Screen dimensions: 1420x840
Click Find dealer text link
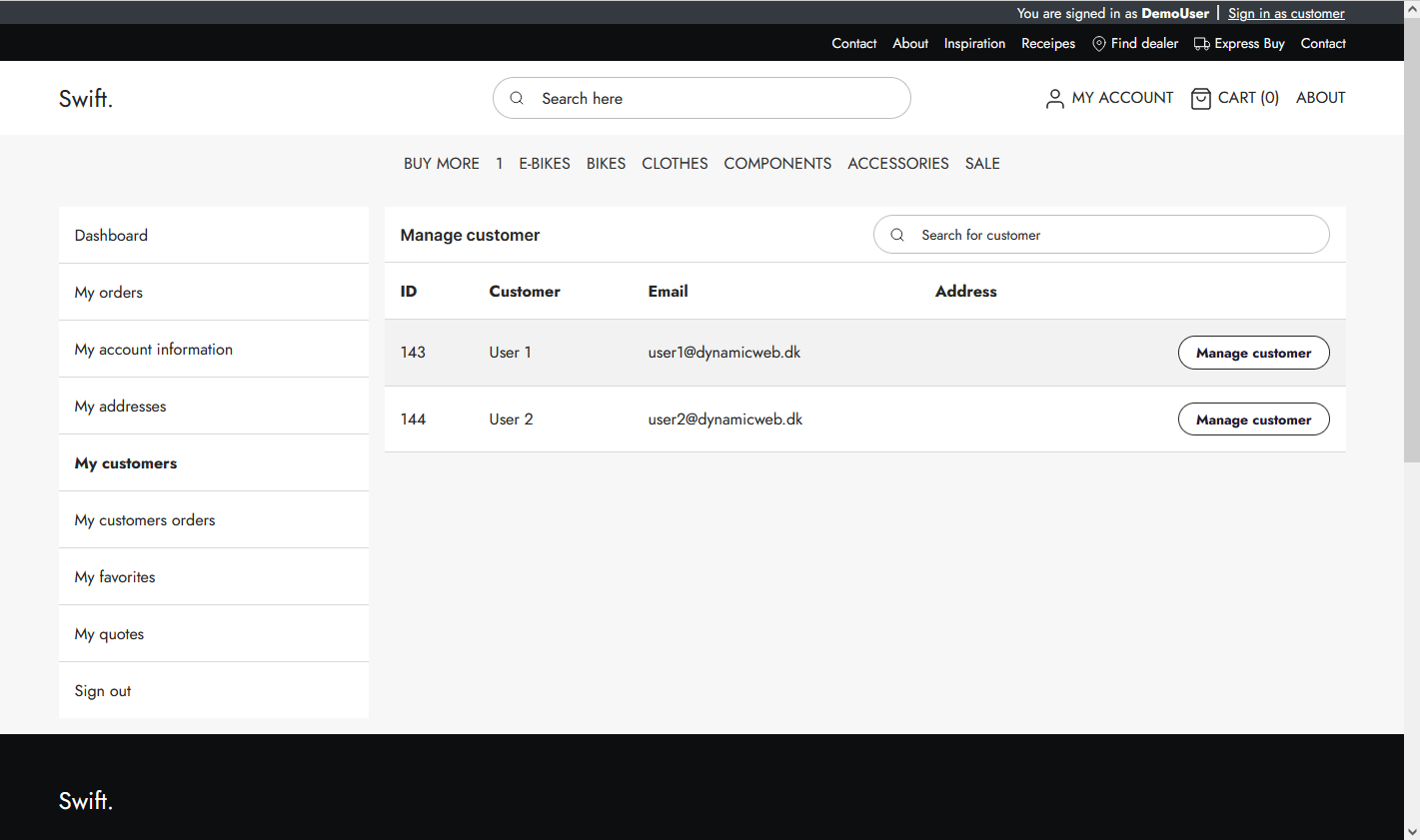(x=1144, y=43)
